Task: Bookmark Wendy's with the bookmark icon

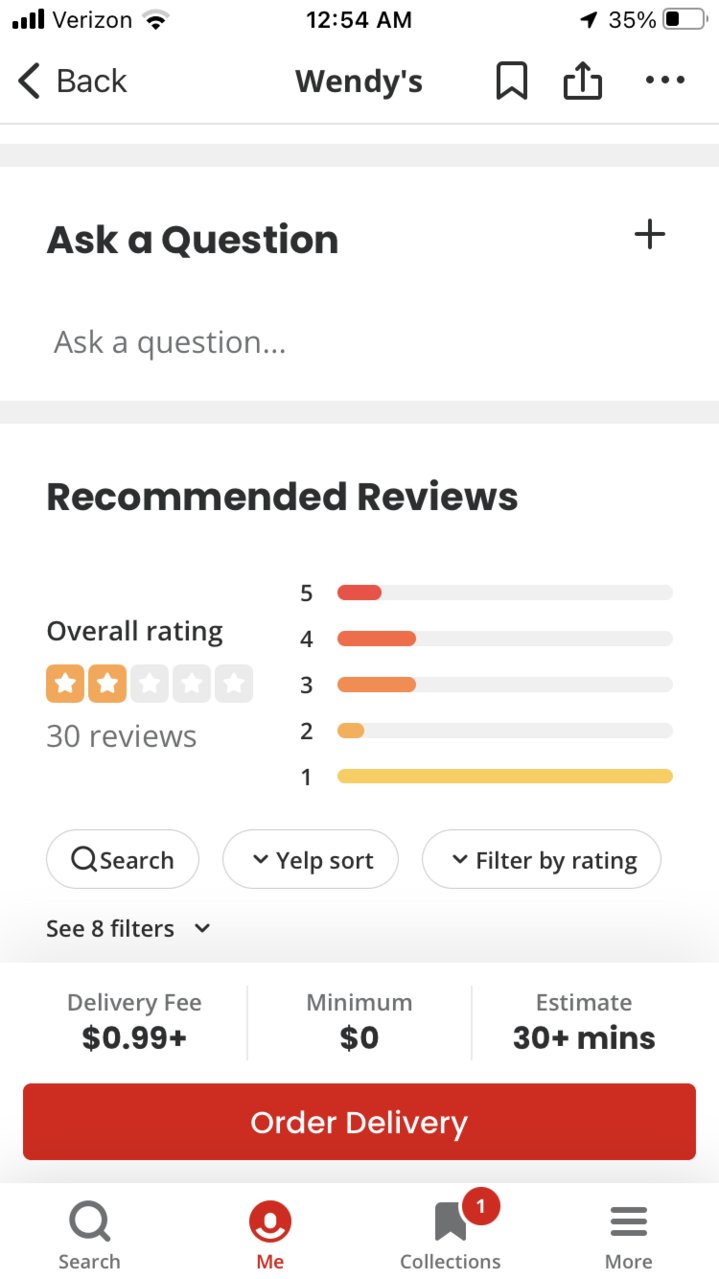Action: pos(511,81)
